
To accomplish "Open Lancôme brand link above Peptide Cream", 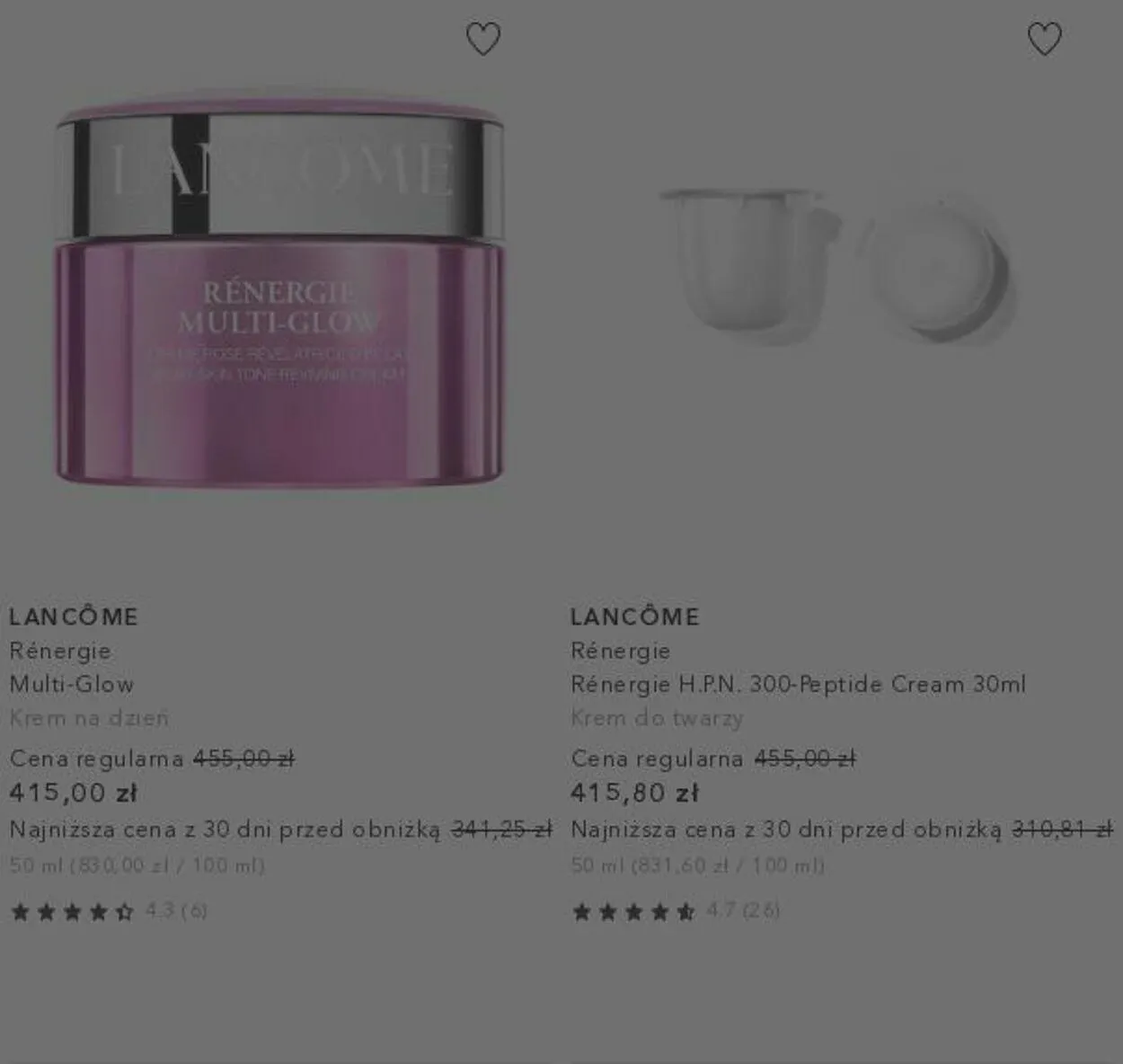I will click(634, 616).
